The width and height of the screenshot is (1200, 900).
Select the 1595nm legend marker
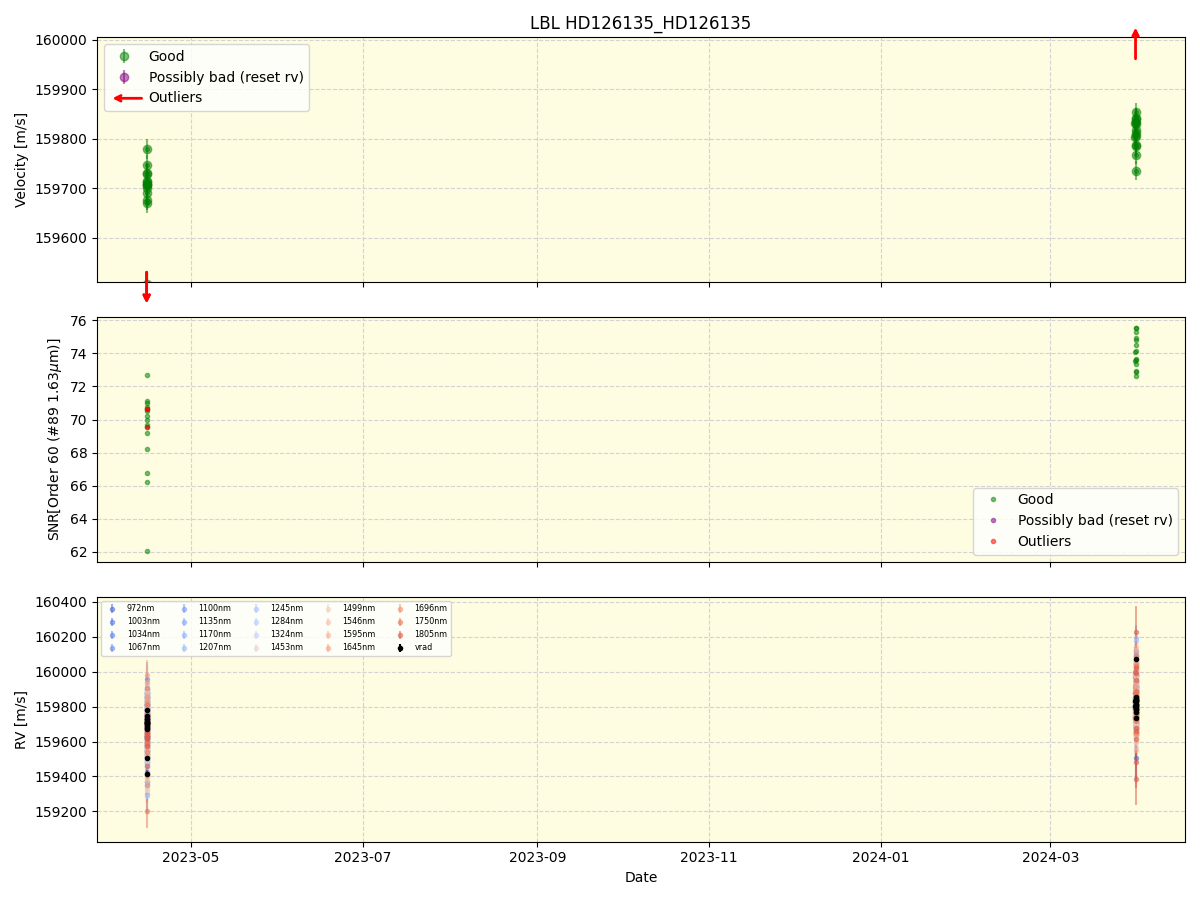coord(328,635)
